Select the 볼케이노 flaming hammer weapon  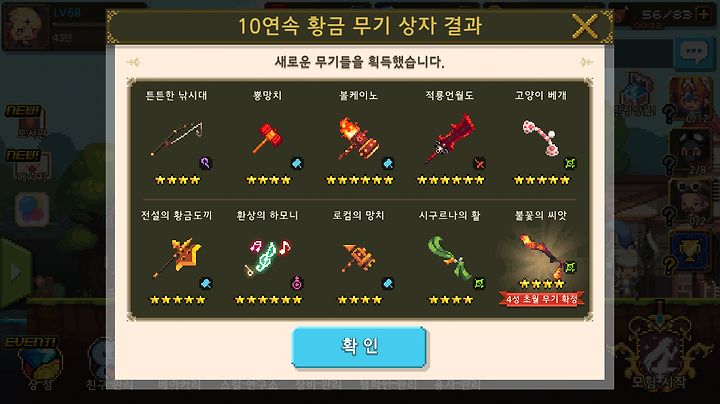point(359,138)
